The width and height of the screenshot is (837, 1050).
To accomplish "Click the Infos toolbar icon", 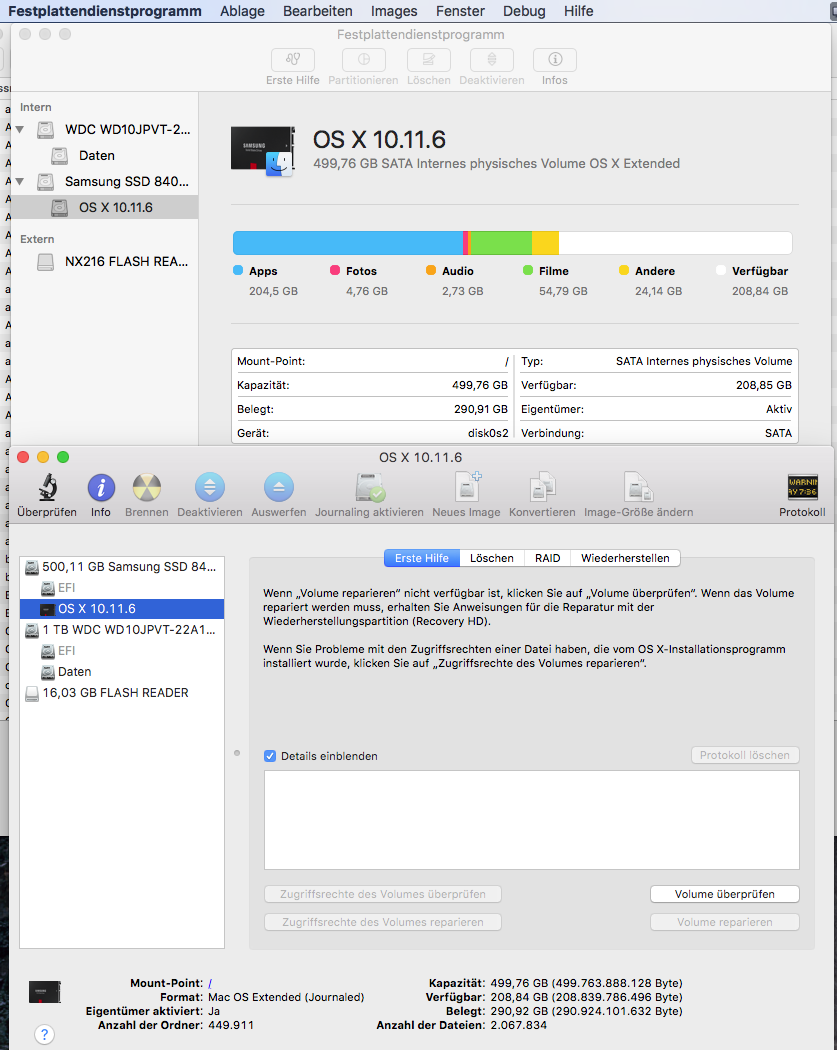I will pyautogui.click(x=554, y=60).
